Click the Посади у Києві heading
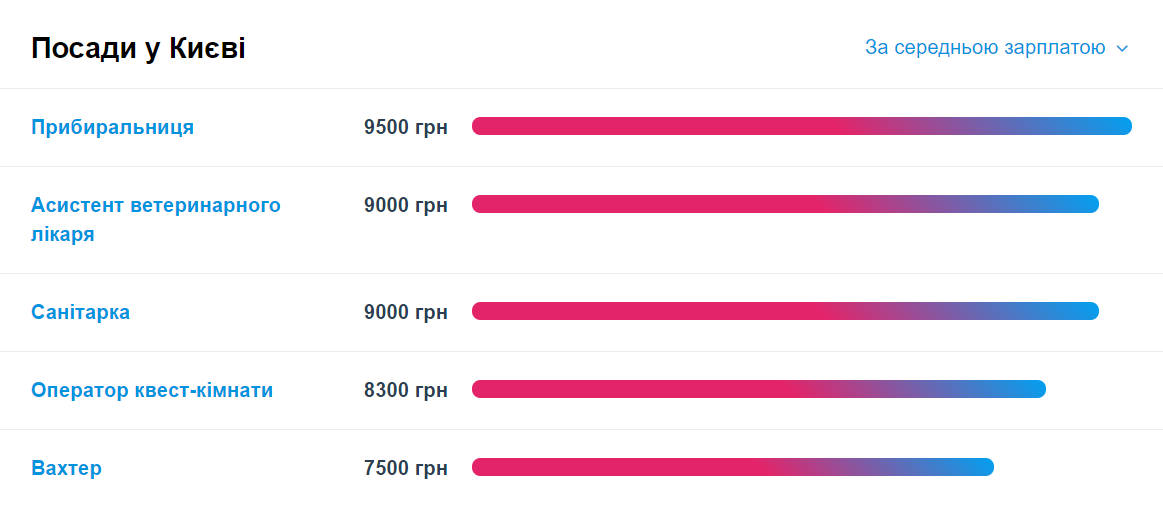 click(x=138, y=49)
